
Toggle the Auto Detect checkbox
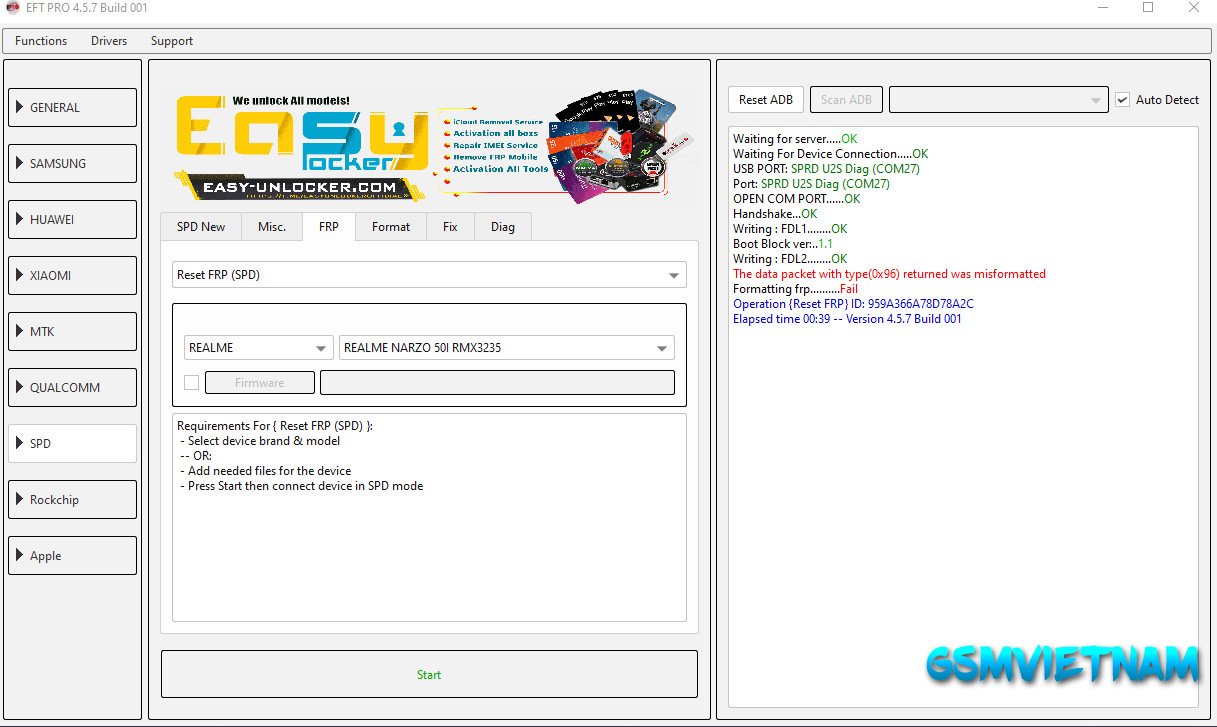point(1123,100)
